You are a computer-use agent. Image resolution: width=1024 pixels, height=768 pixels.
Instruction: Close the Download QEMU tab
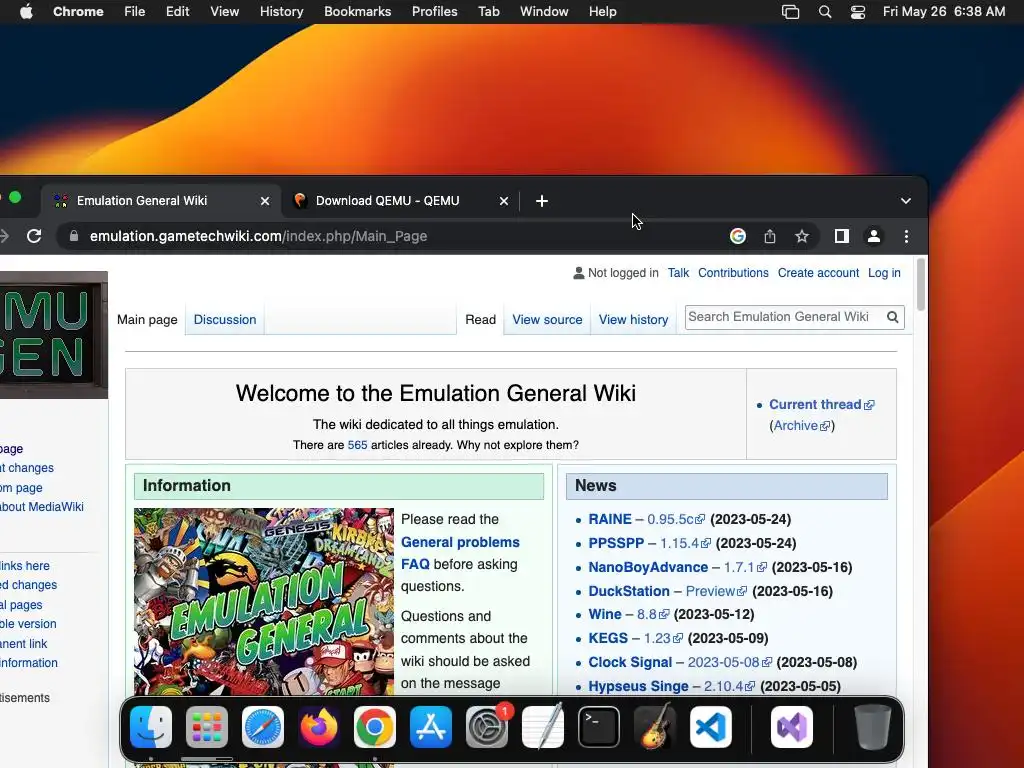tap(504, 201)
